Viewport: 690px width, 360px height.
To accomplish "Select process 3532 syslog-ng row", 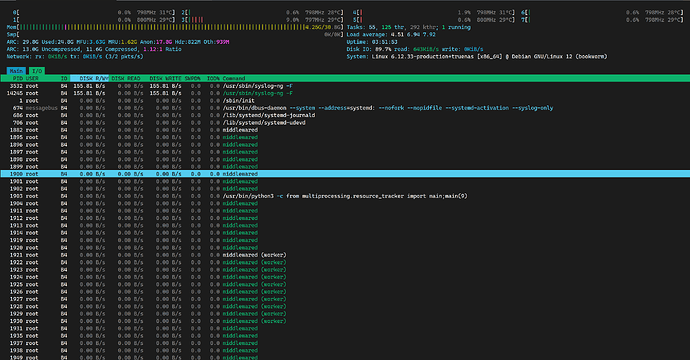I will [x=345, y=86].
